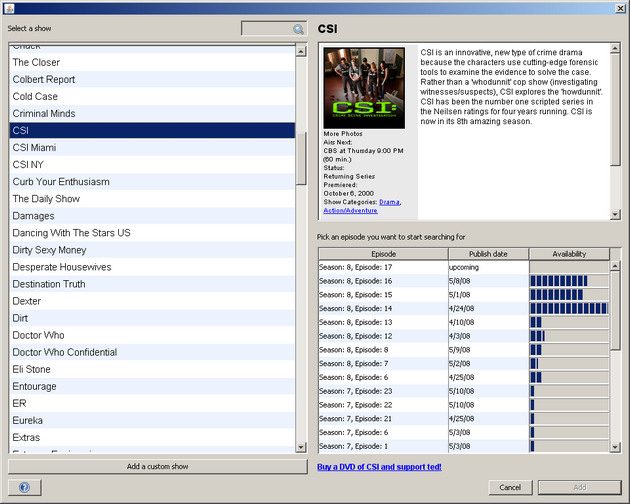
Task: Click episode table scroll up arrow
Action: (615, 266)
